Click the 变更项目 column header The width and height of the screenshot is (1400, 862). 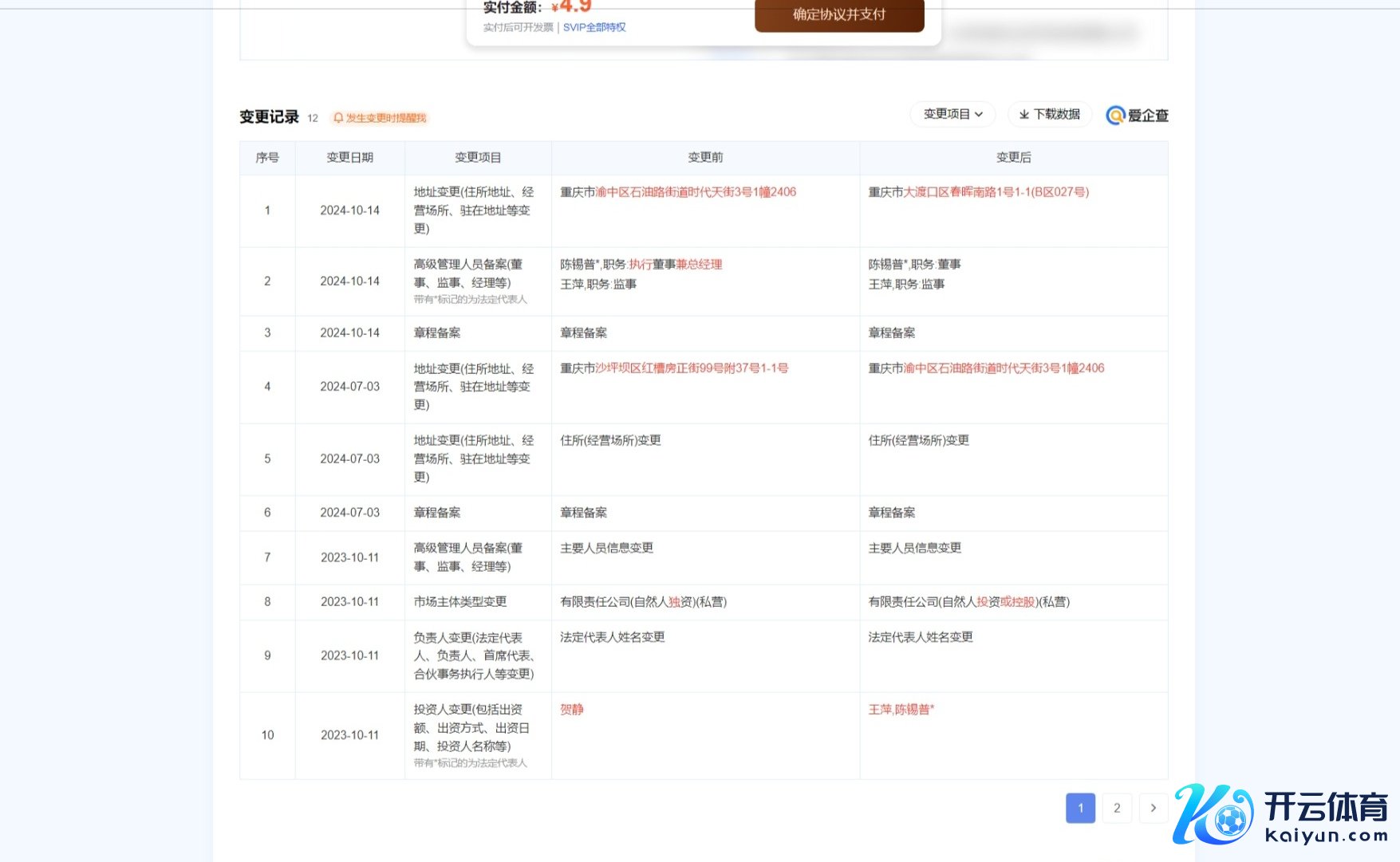point(478,158)
